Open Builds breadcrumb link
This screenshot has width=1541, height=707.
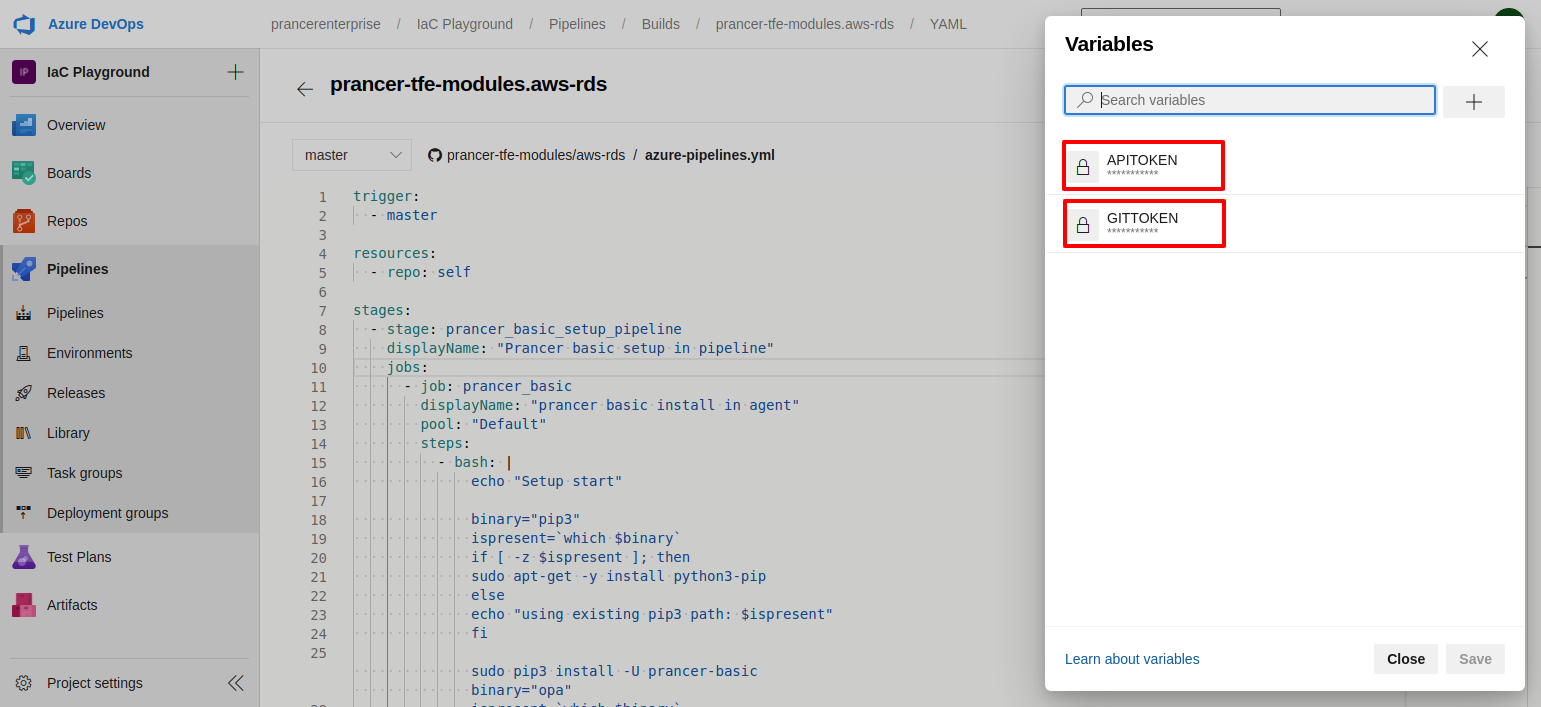pyautogui.click(x=661, y=24)
